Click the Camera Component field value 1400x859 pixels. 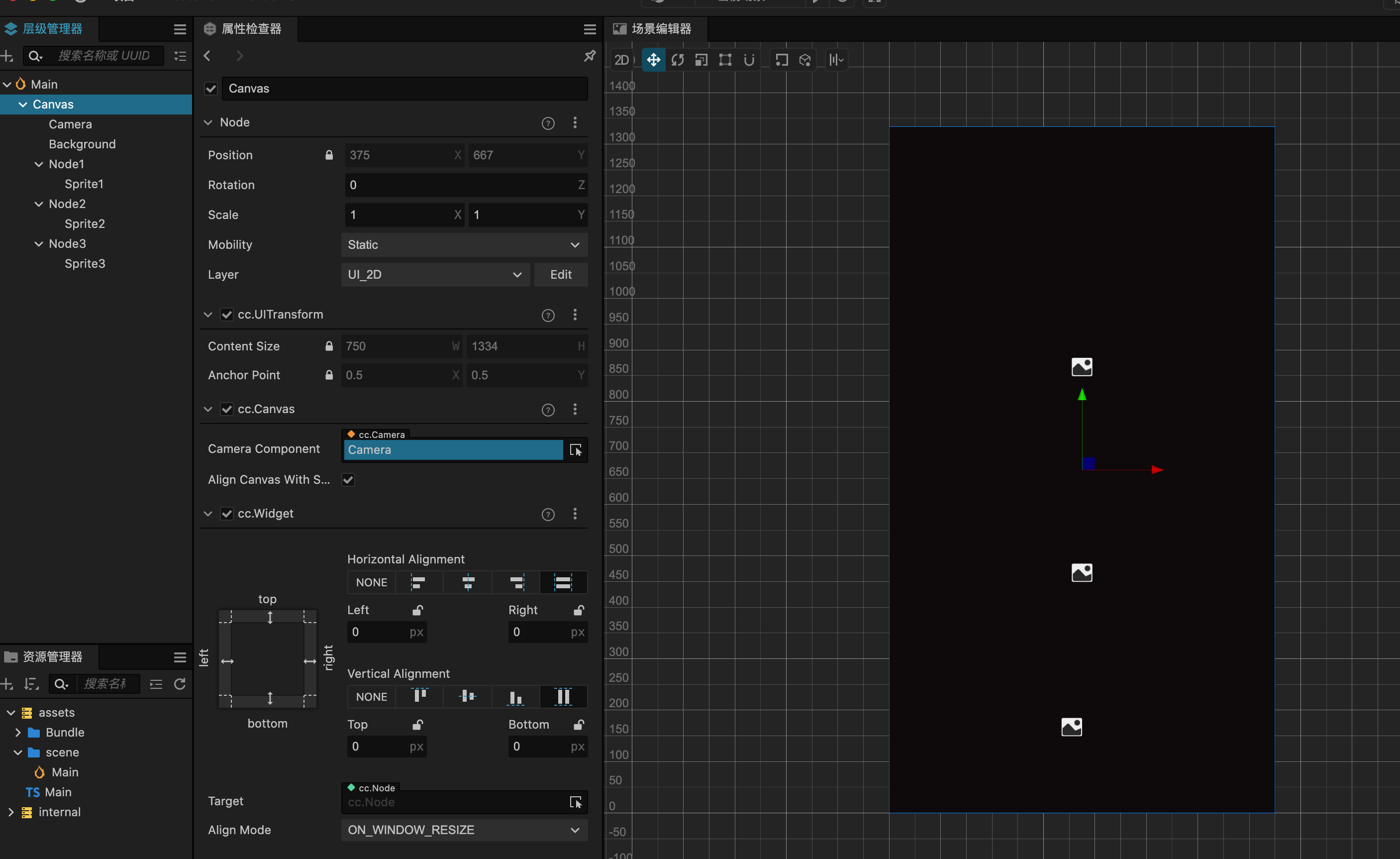pyautogui.click(x=452, y=450)
